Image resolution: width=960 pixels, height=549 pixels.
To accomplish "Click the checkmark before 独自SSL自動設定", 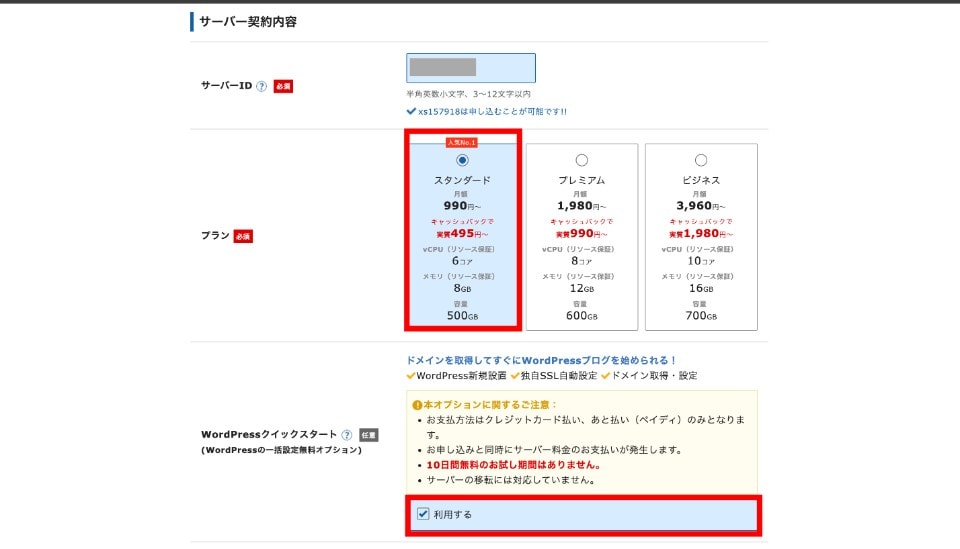I will click(x=515, y=376).
